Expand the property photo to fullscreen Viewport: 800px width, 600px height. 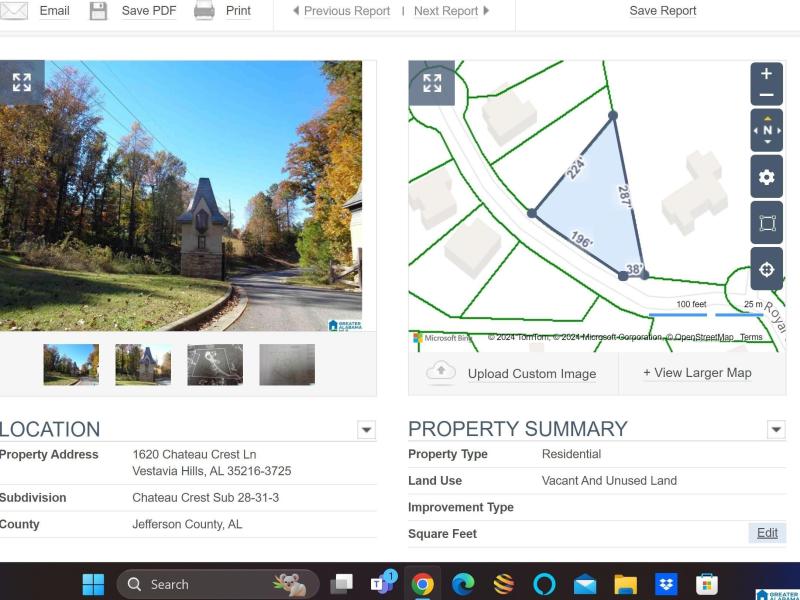tap(22, 83)
